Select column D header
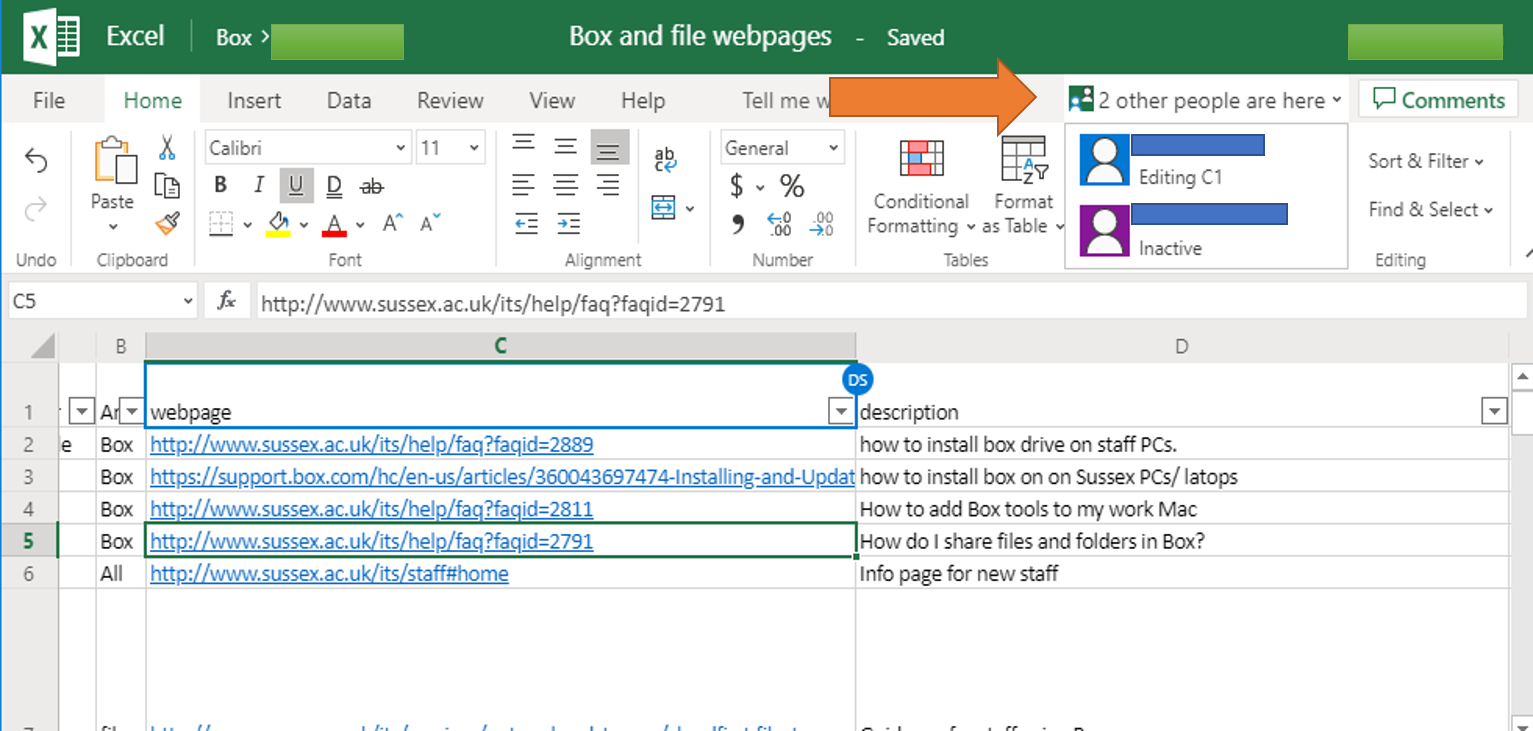 coord(1182,346)
